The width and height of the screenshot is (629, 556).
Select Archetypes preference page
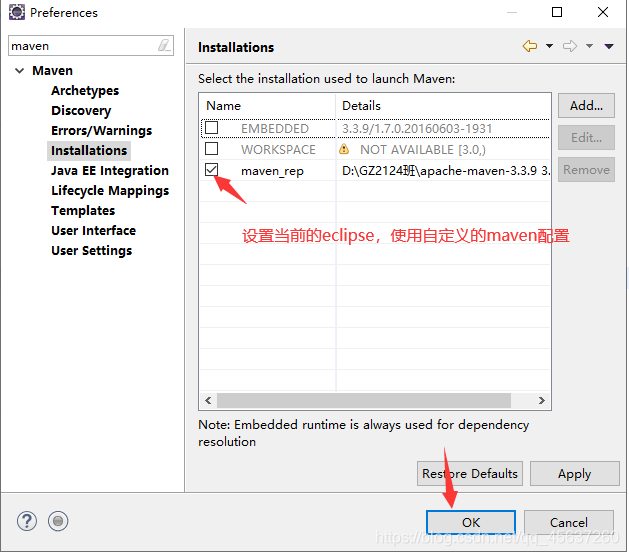point(85,91)
